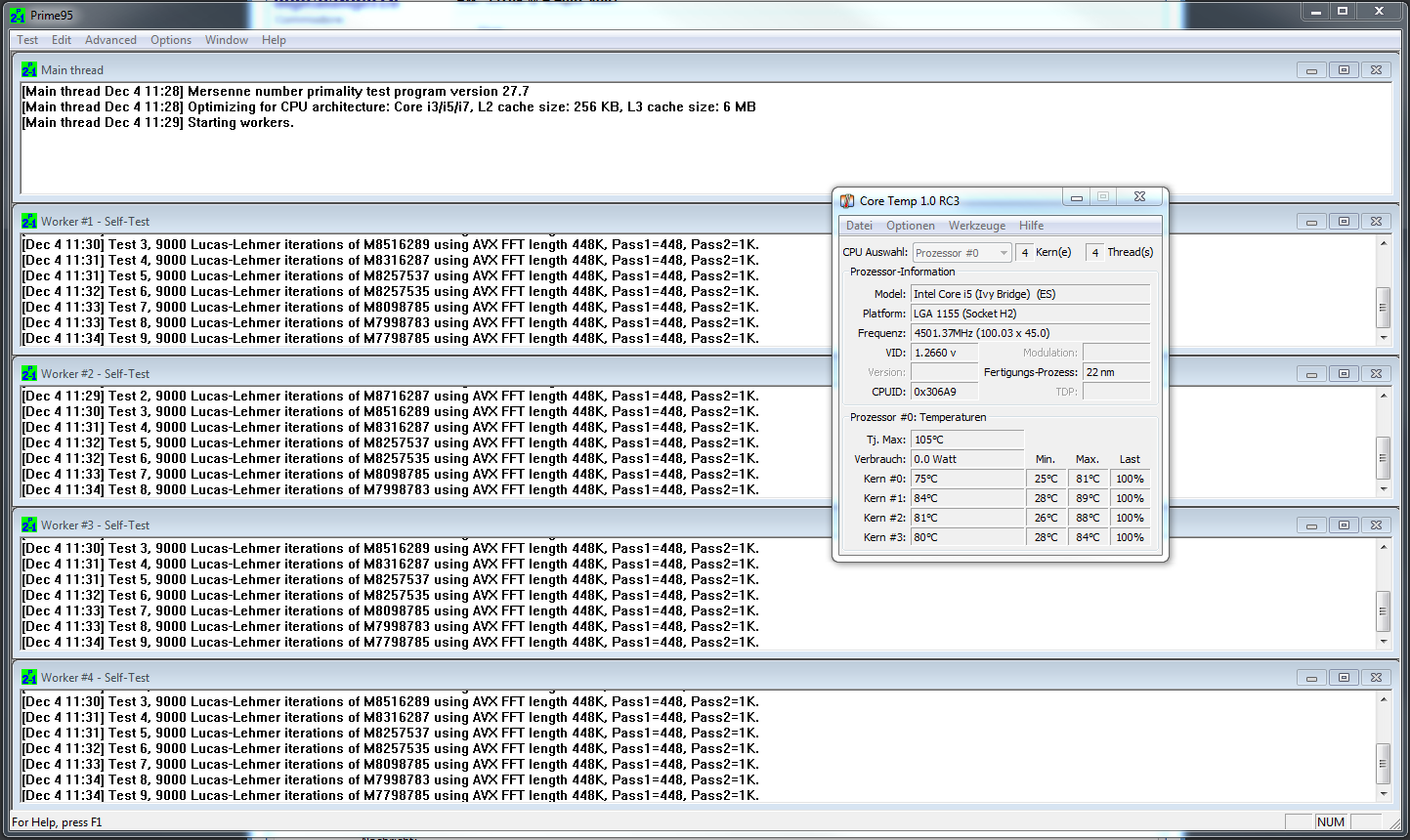
Task: Open the Advanced menu in Prime95
Action: 110,40
